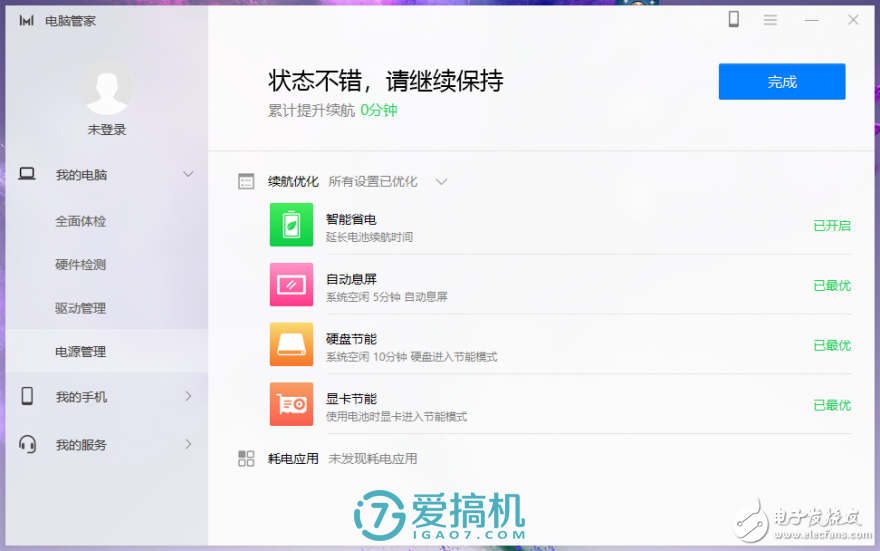Click the red Graphics Card Saving (显卡节能) icon
Screen dimensions: 880x551
[x=291, y=404]
